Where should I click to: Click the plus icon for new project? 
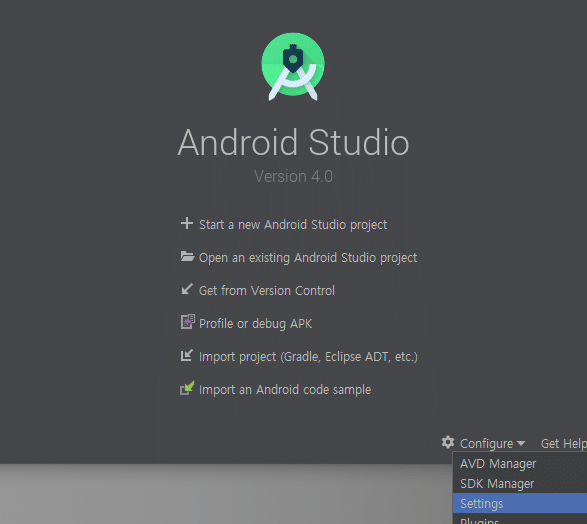[186, 223]
